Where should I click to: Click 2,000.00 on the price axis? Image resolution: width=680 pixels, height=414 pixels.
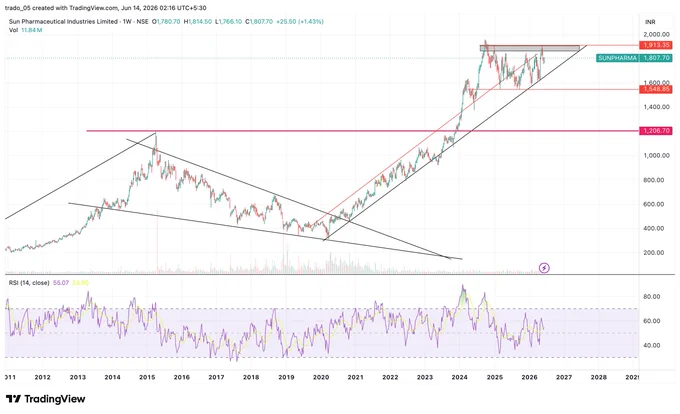(656, 34)
